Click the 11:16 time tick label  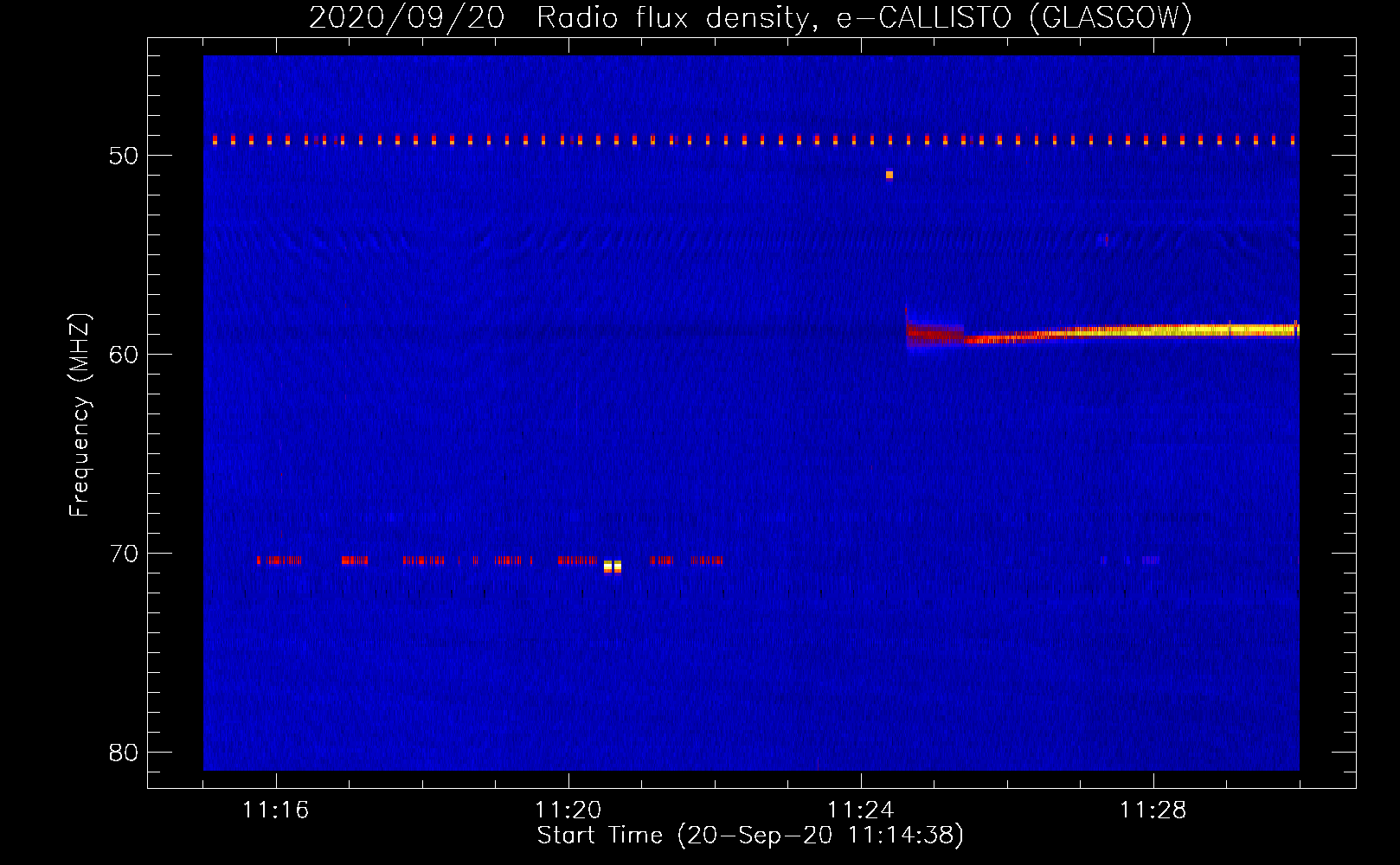point(275,811)
